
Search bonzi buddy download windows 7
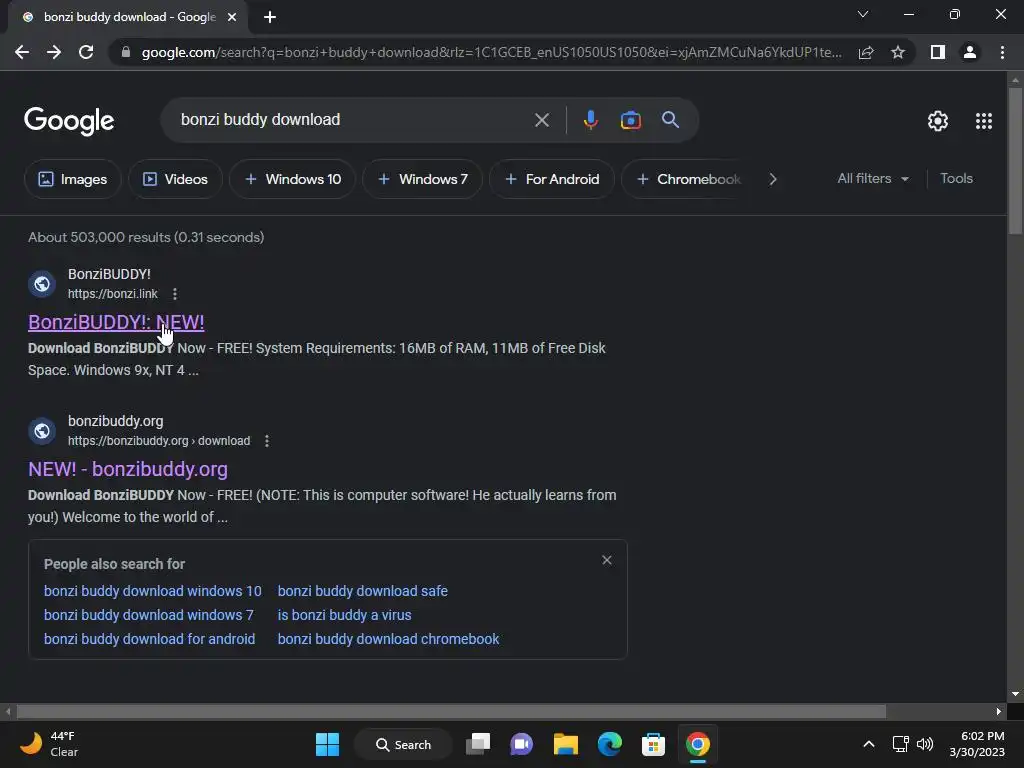pos(148,615)
